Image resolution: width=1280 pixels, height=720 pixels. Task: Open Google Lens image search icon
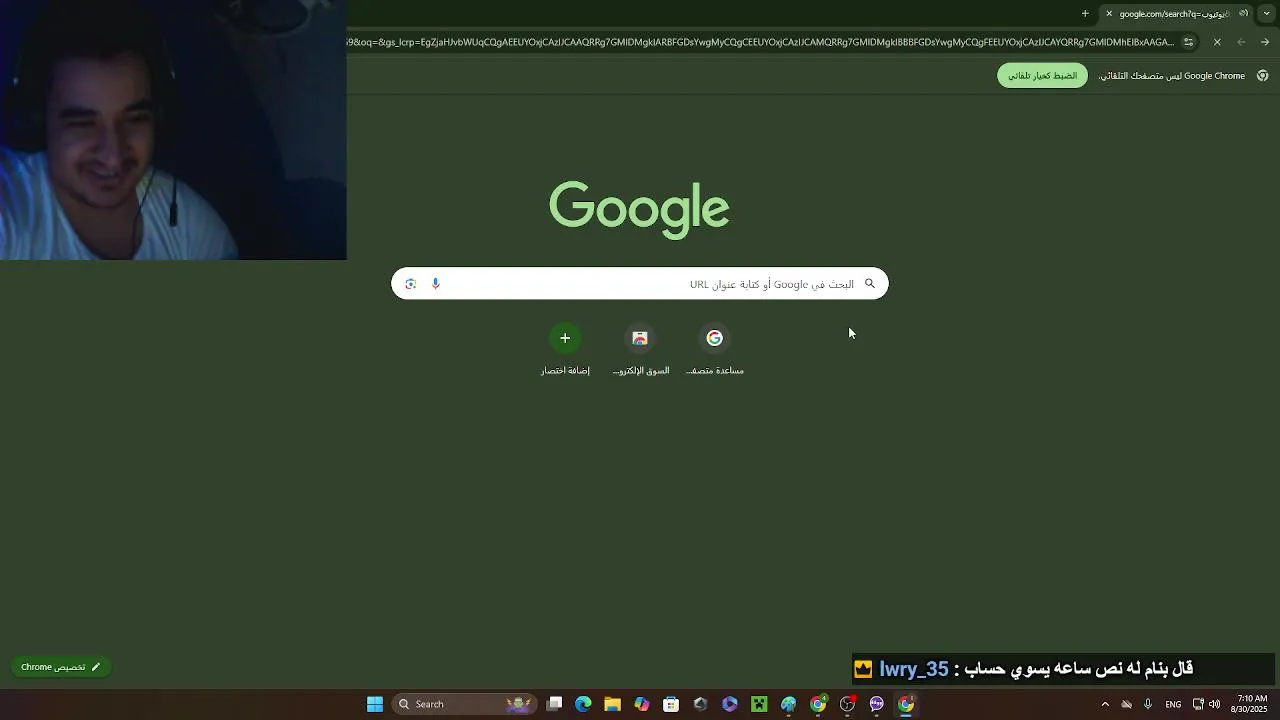[x=410, y=284]
